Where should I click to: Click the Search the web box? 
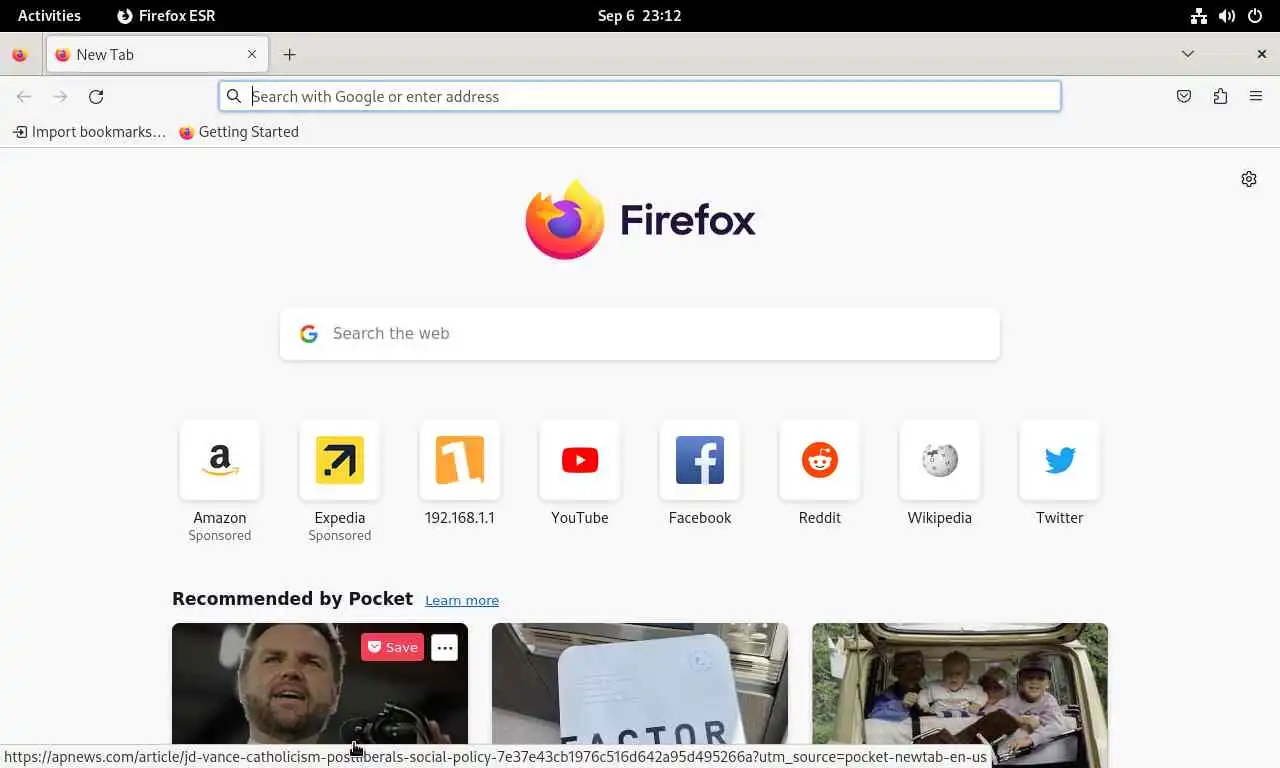(x=640, y=334)
